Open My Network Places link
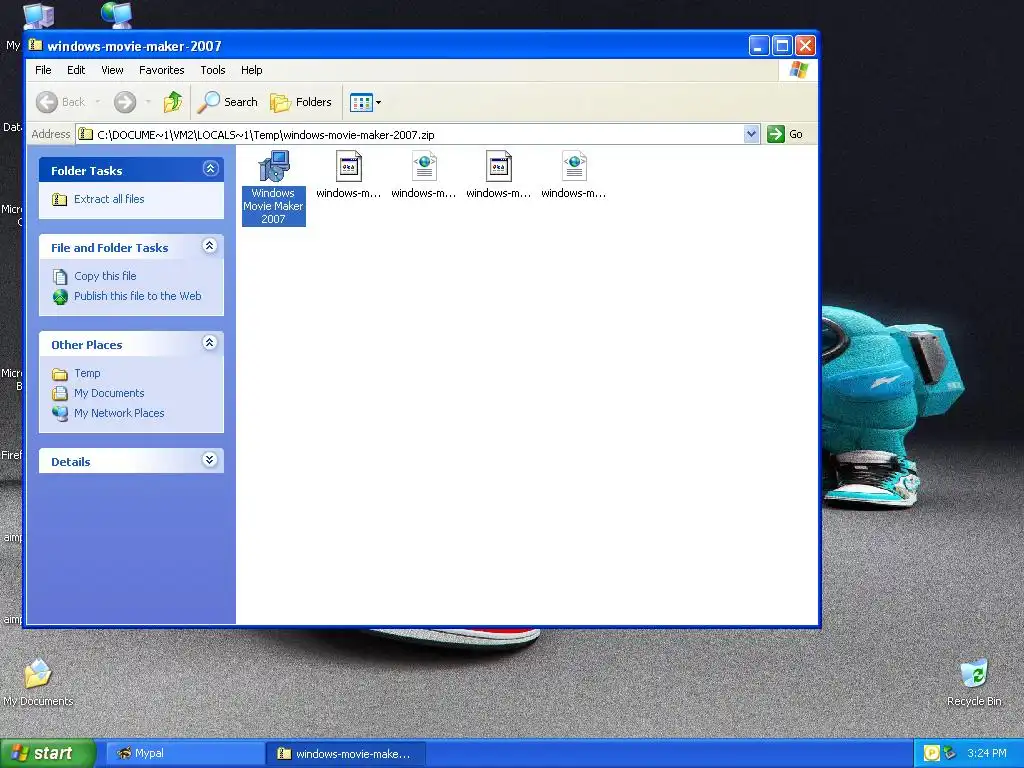The width and height of the screenshot is (1024, 768). tap(119, 413)
